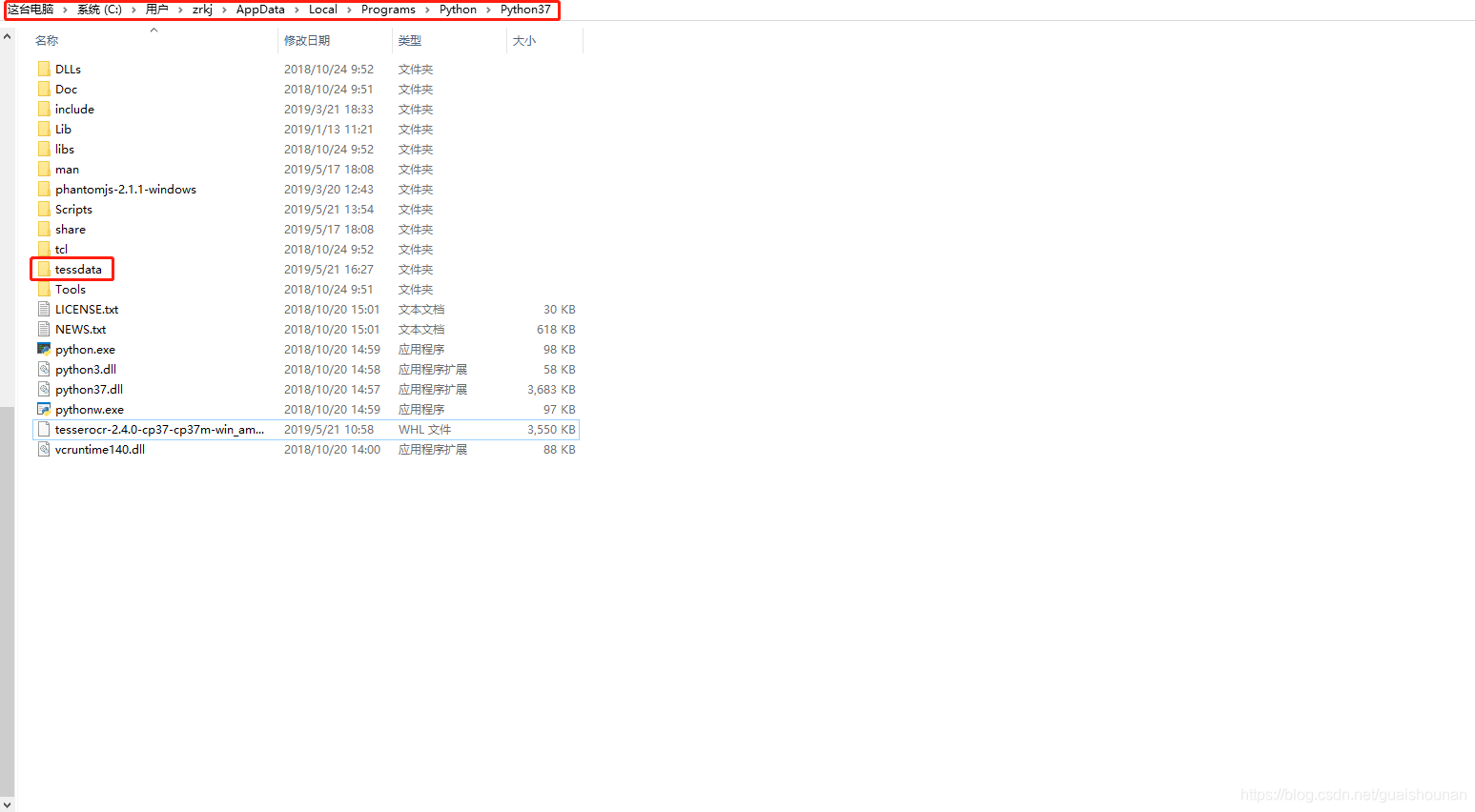Select the phantomjs-2.1.1-windows folder icon
Image resolution: width=1475 pixels, height=812 pixels.
44,189
